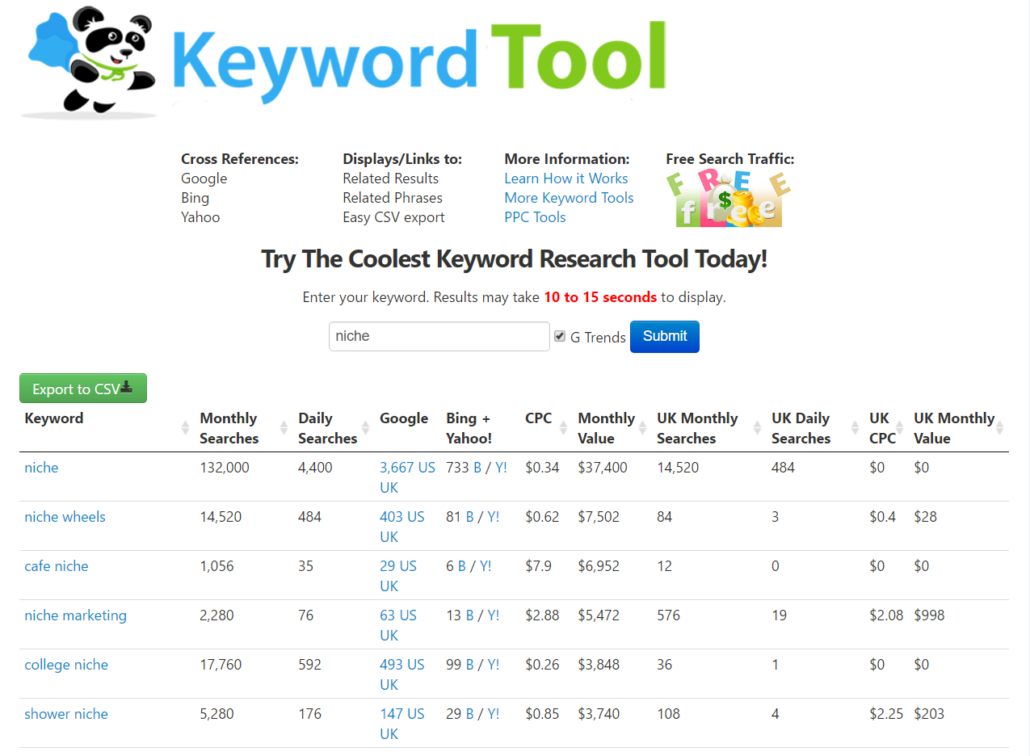Sort by UK Monthly Searches arrows
Screen dimensions: 1030x756
(x=757, y=428)
